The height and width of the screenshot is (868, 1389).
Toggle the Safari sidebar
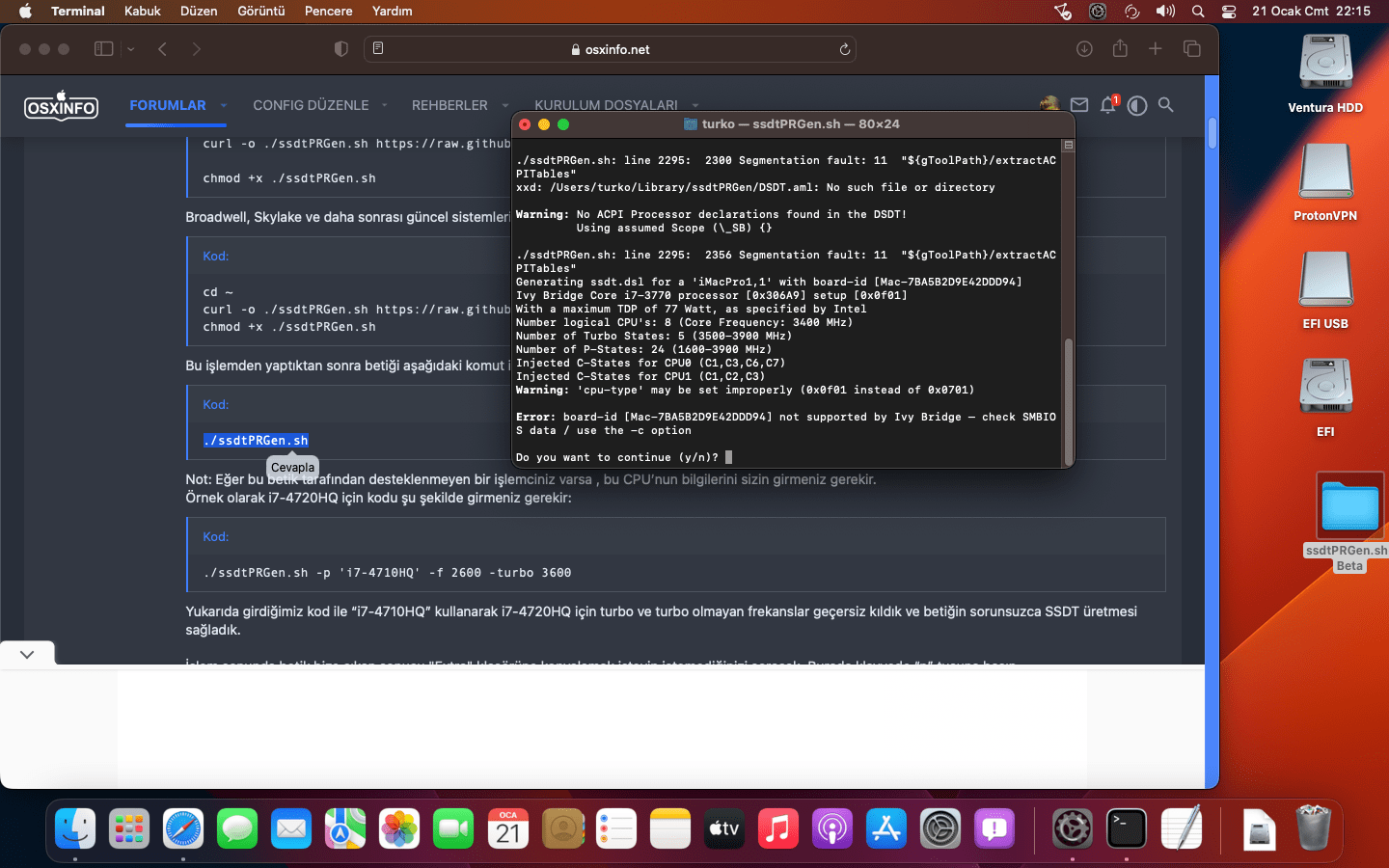(103, 49)
